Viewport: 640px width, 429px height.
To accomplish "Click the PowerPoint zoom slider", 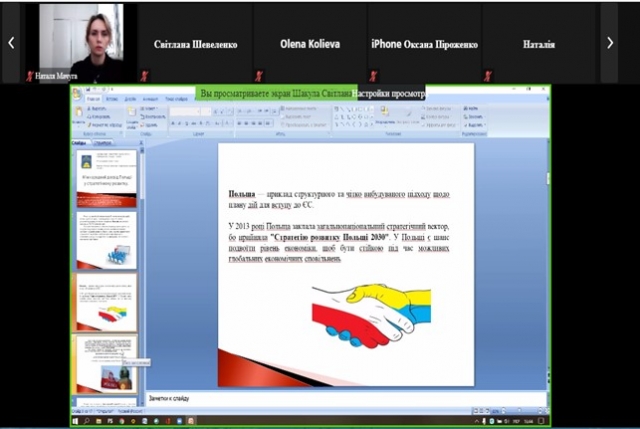I will (x=519, y=410).
